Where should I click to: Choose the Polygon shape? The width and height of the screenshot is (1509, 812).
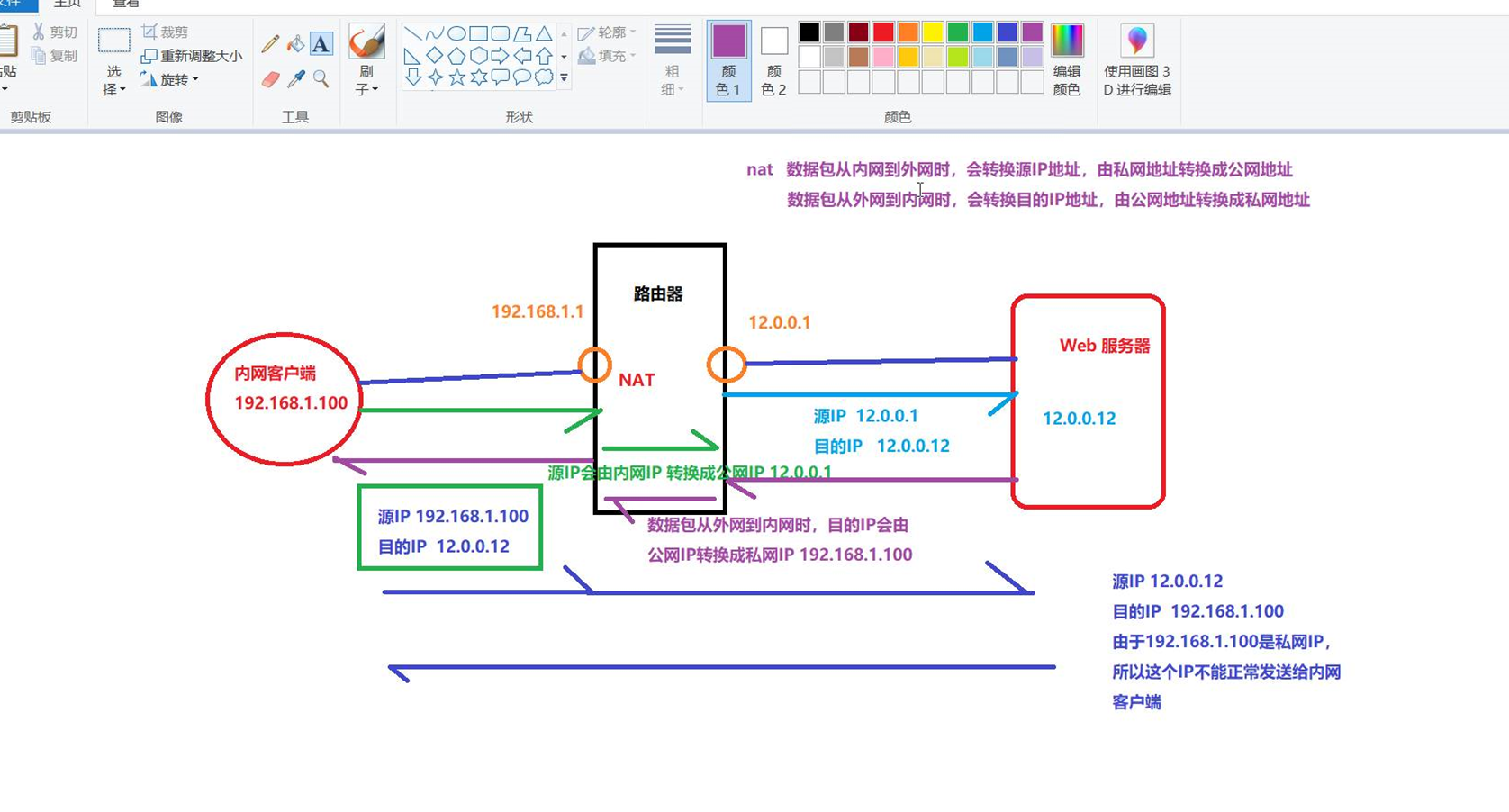point(522,34)
